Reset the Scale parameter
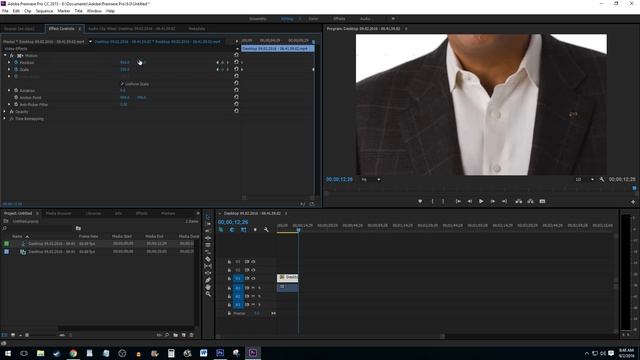The image size is (640, 360). [x=236, y=69]
